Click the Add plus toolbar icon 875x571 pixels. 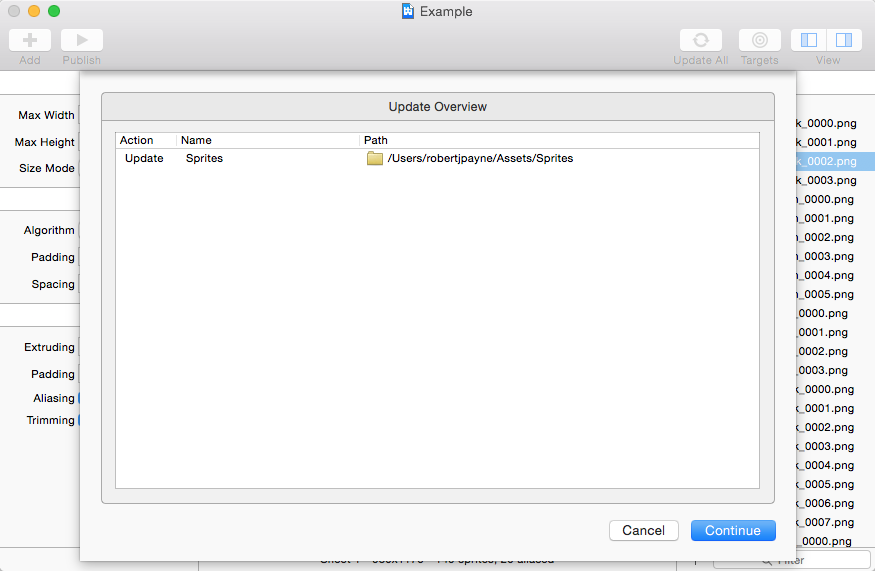pyautogui.click(x=30, y=40)
